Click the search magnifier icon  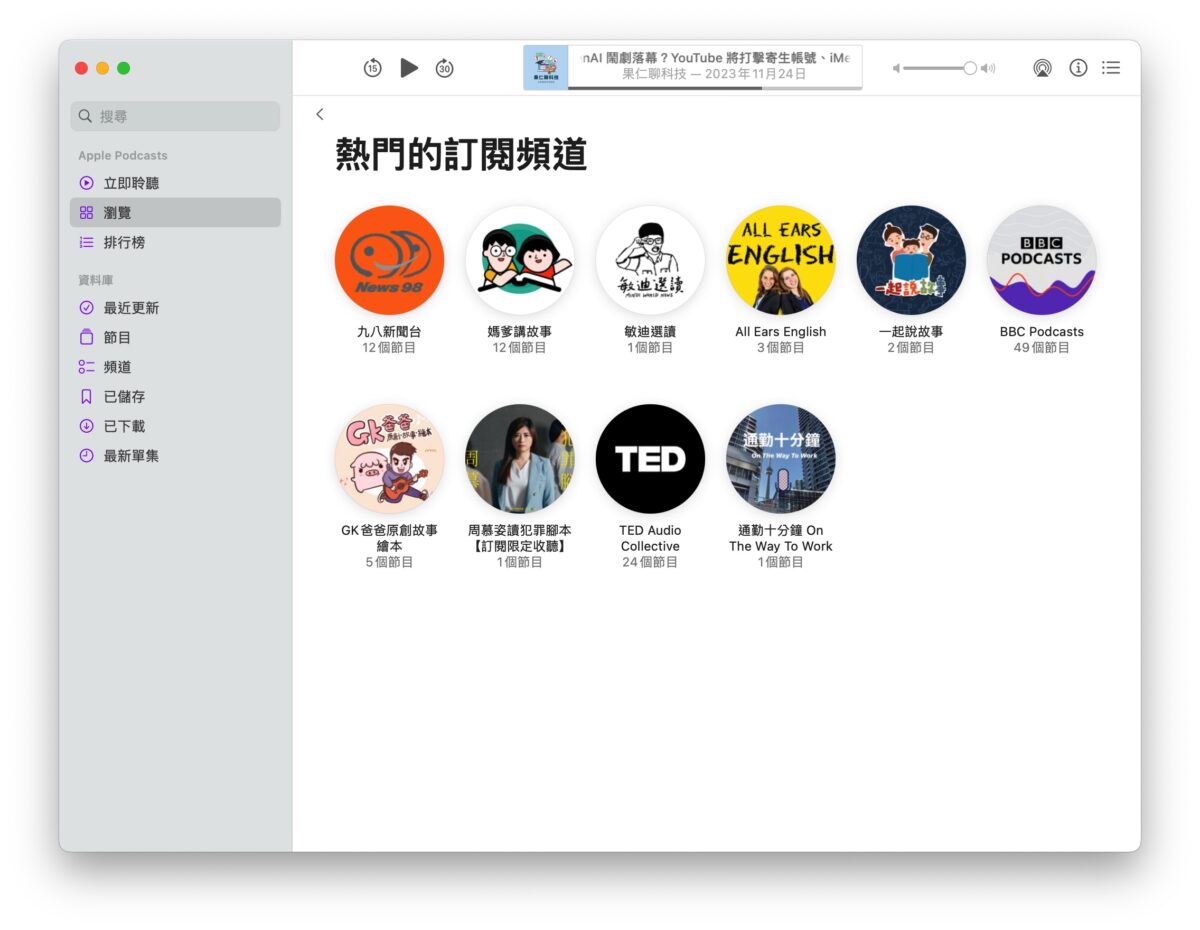pos(86,116)
